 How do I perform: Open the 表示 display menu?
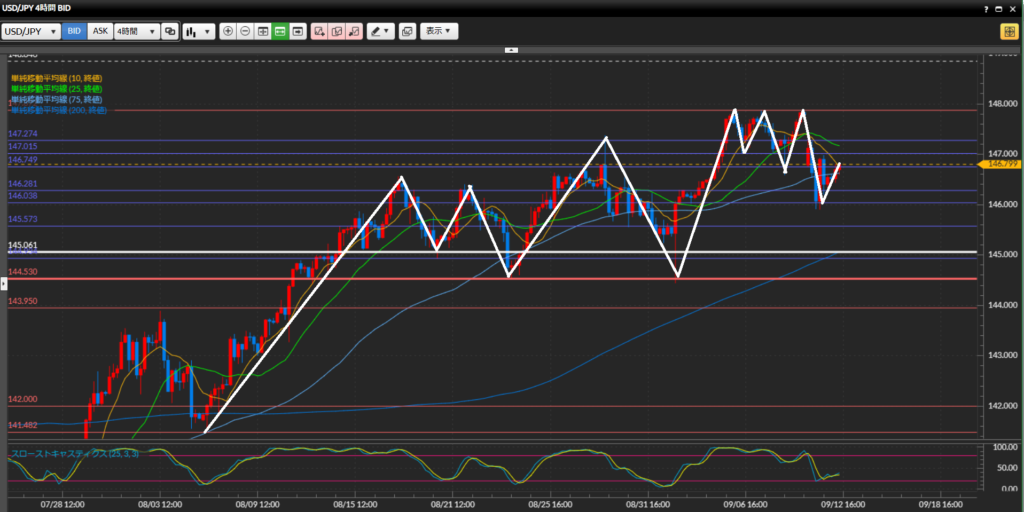(439, 31)
